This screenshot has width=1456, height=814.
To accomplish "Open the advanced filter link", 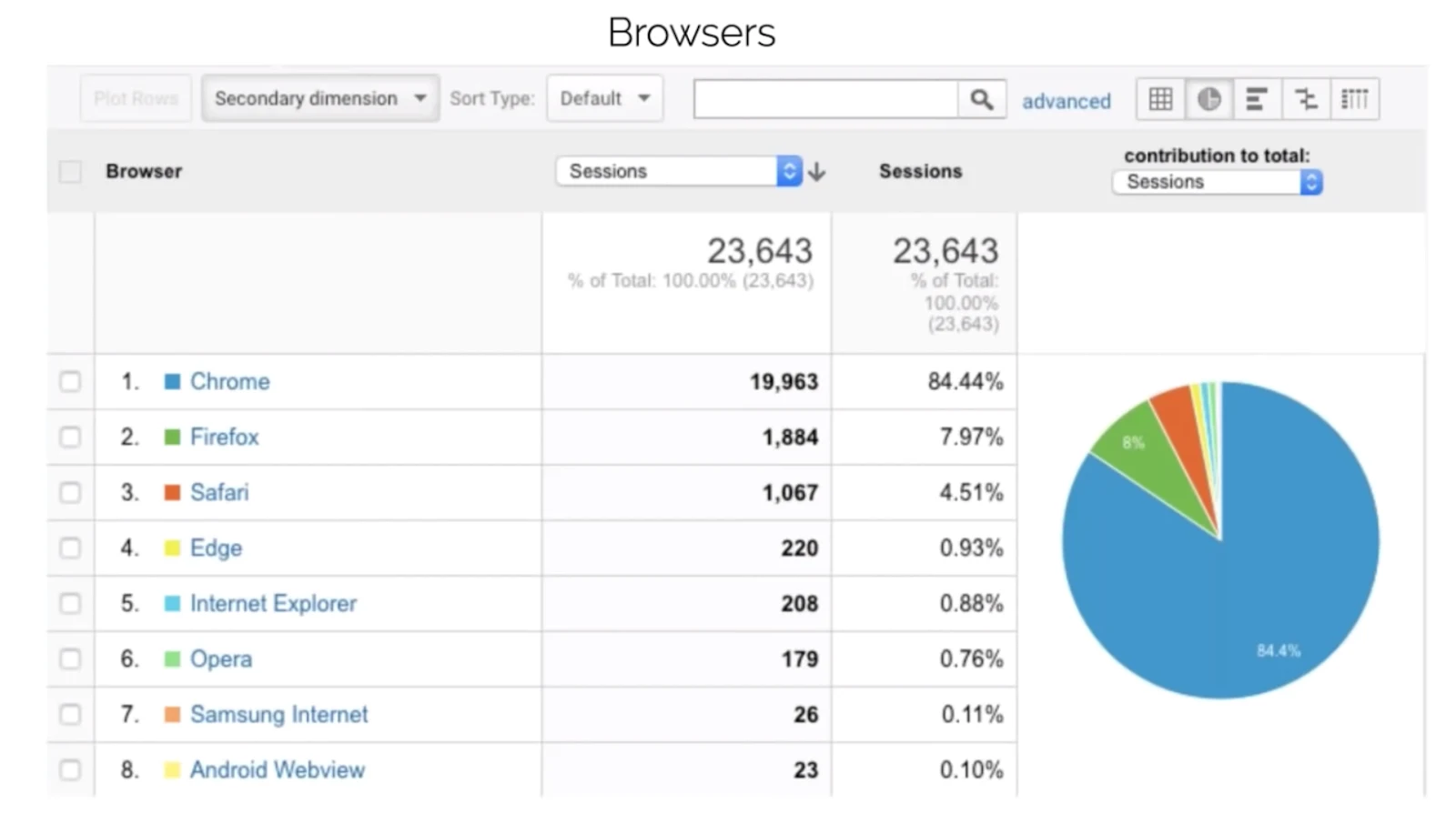I will pyautogui.click(x=1067, y=101).
